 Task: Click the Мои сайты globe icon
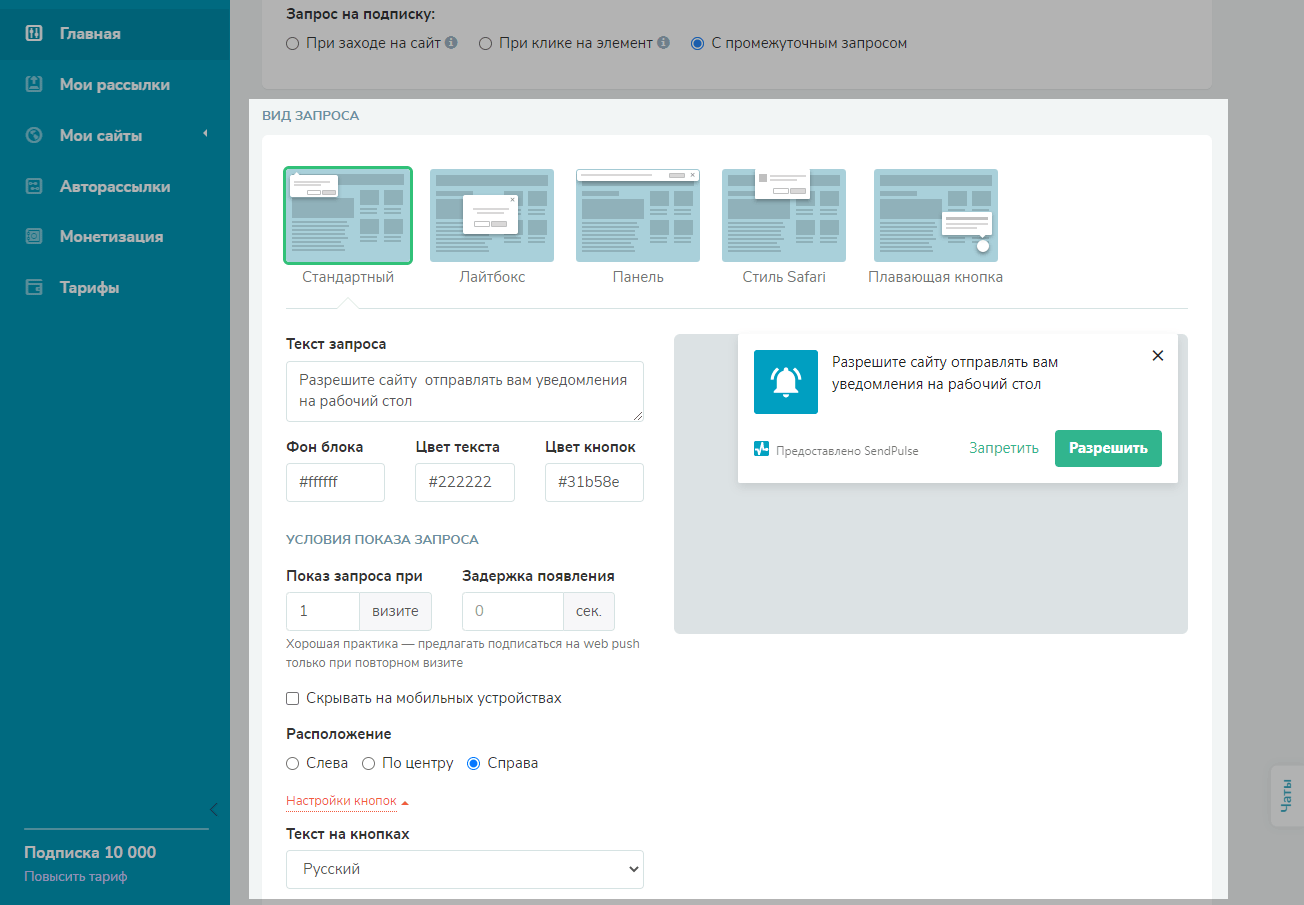(x=34, y=136)
